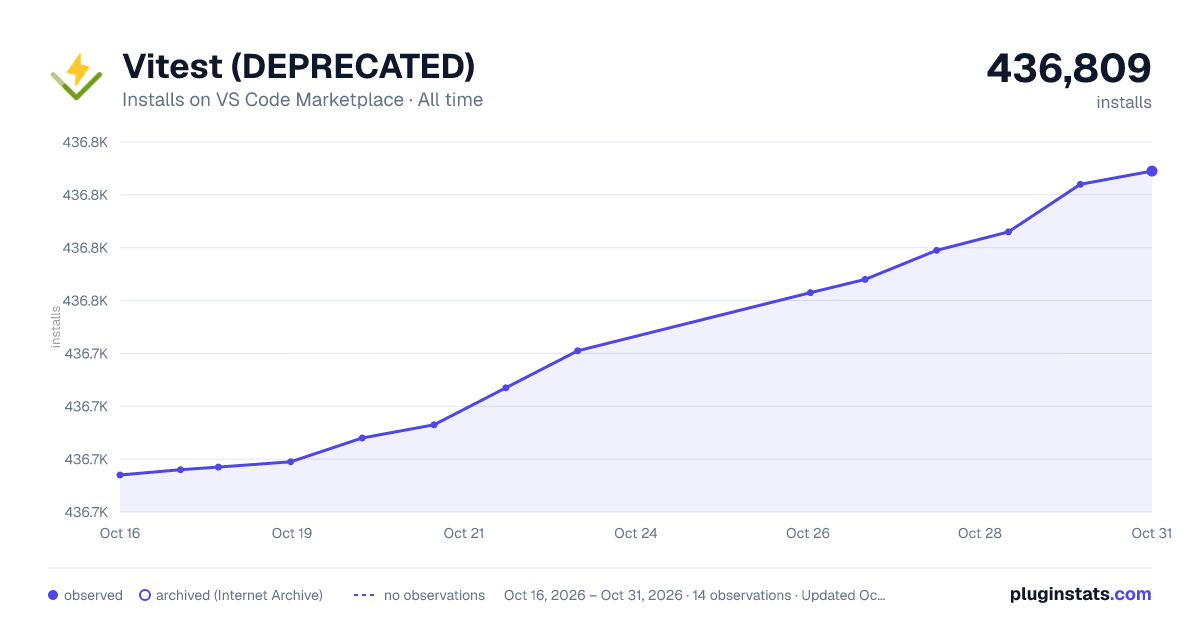
Task: Click the 'Oct 31' x-axis label
Action: pyautogui.click(x=1151, y=533)
